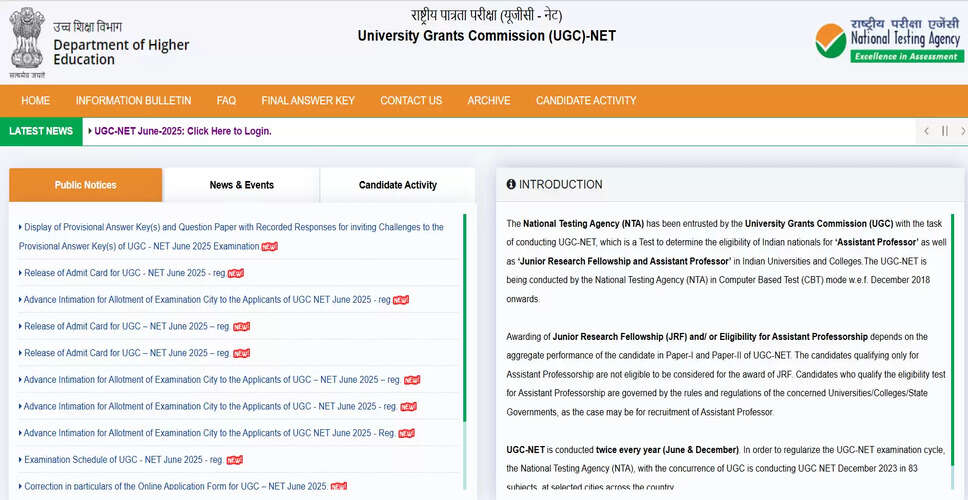Open the HOME menu item
Screen dimensions: 968x500
[35, 101]
